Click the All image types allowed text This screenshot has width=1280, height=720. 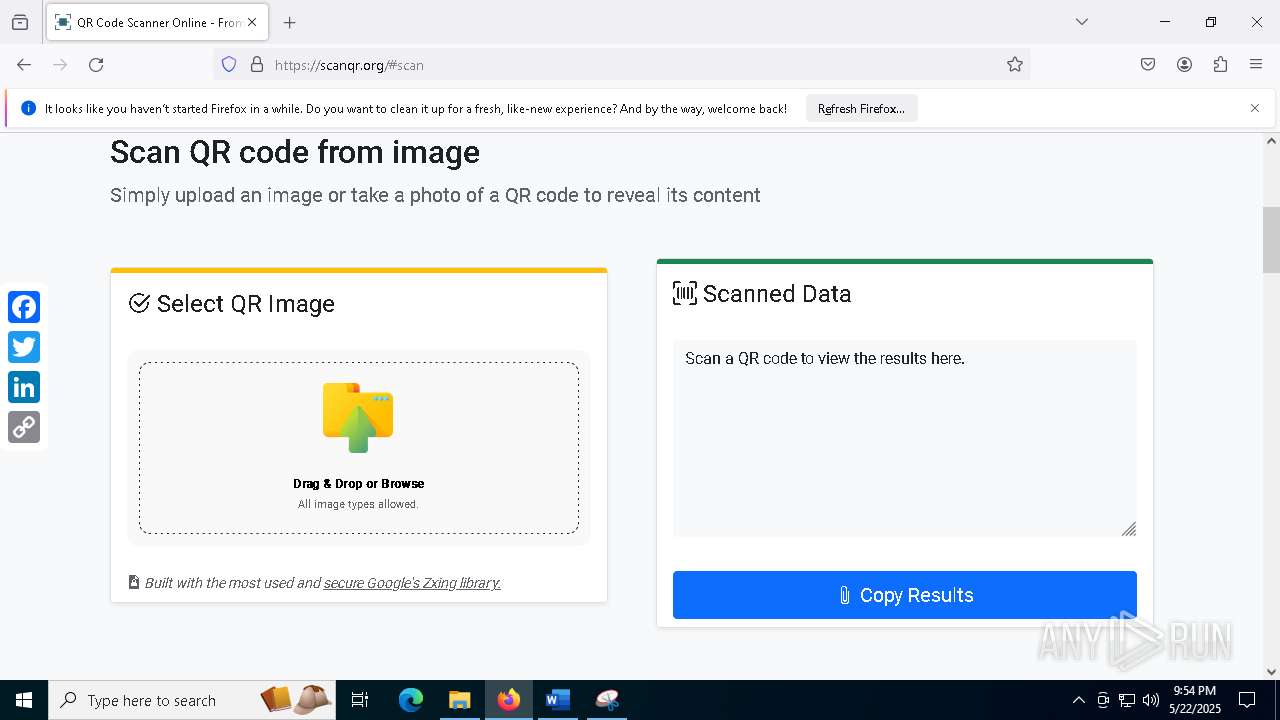[358, 504]
